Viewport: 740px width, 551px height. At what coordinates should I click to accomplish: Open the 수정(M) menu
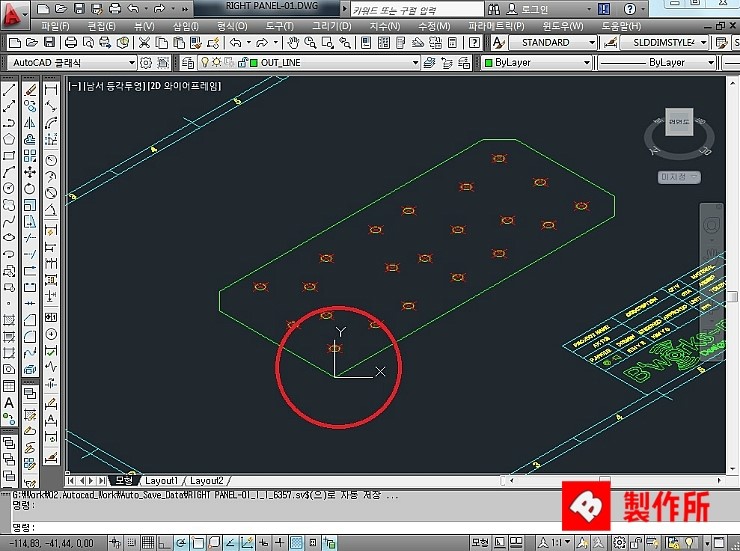tap(434, 26)
